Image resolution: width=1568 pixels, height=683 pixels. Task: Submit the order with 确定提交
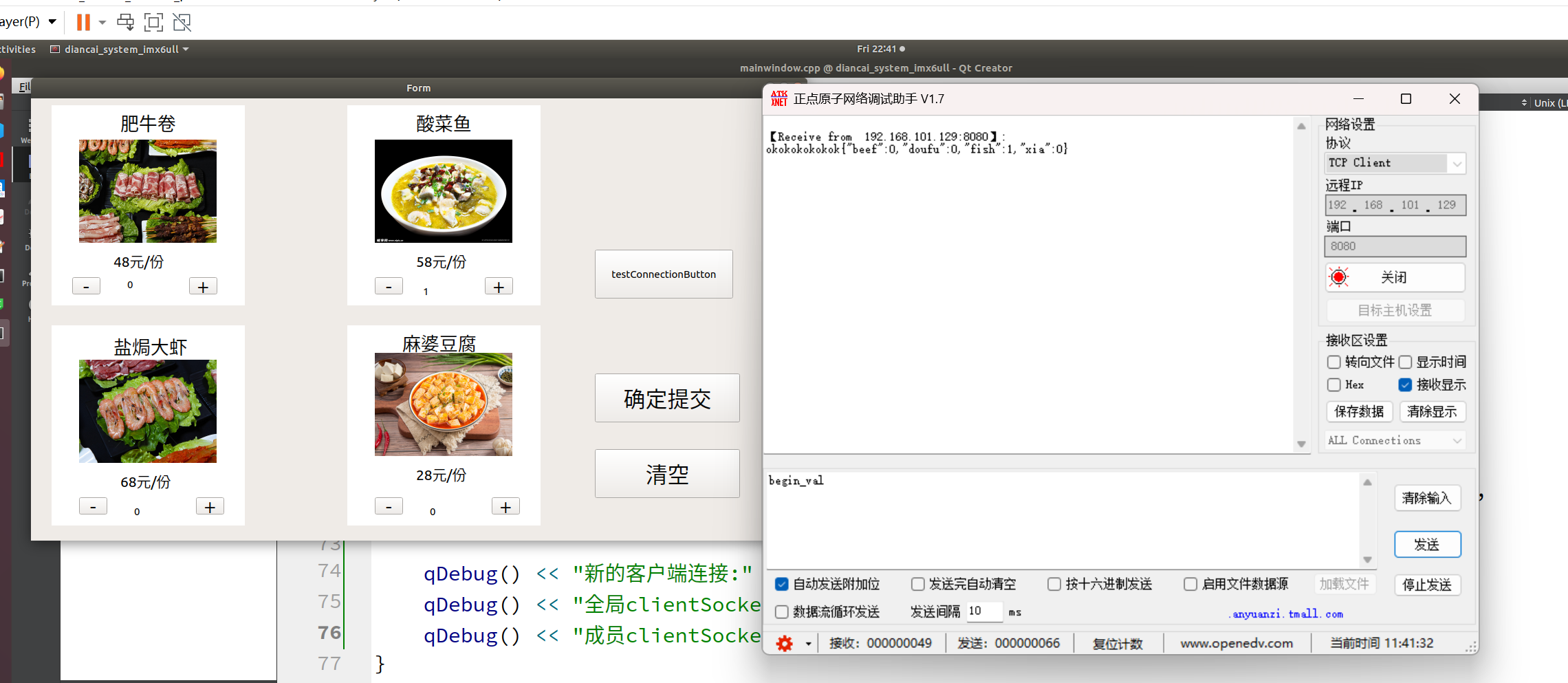(667, 398)
